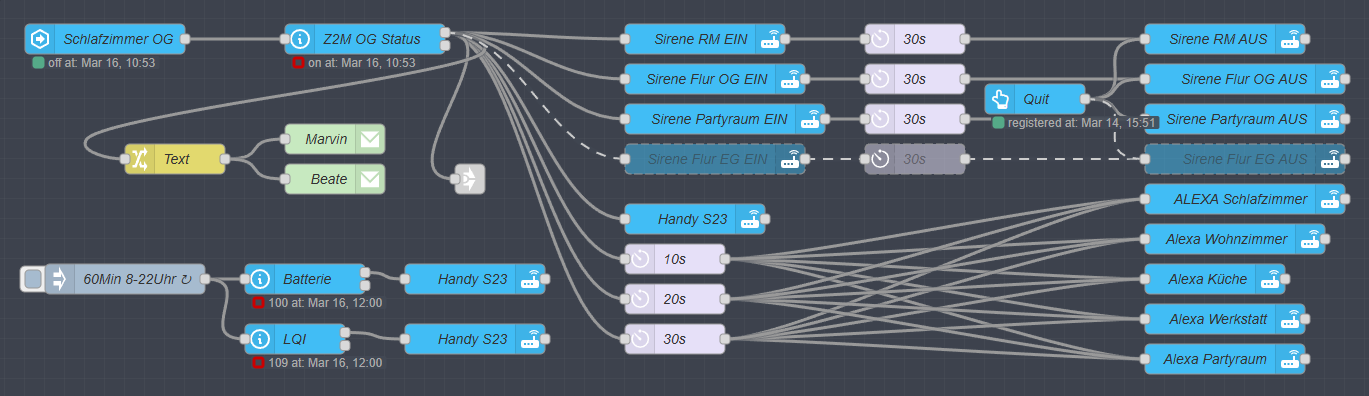1369x396 pixels.
Task: Click the Alexa Werkstatt service-call icon
Action: coord(1290,319)
